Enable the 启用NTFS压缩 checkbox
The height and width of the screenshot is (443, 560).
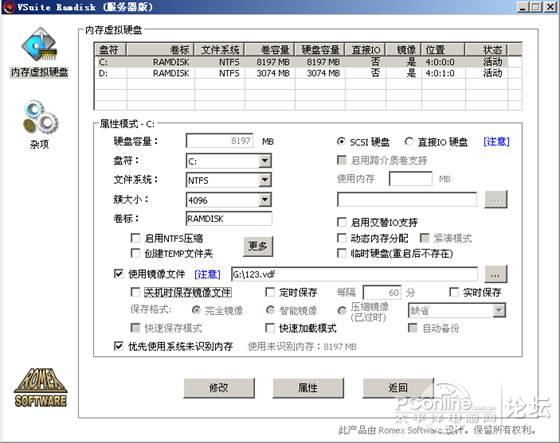point(135,238)
